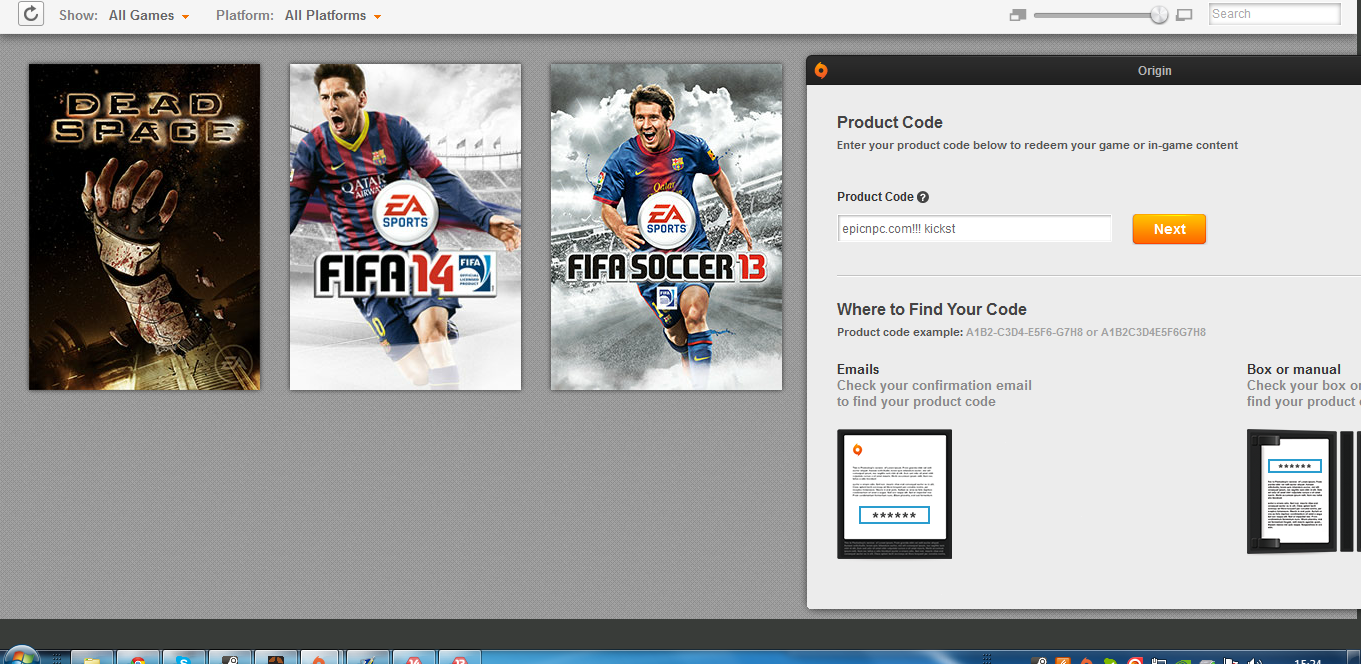Click the 'Enter your product code below' instruction text

coord(1037,145)
